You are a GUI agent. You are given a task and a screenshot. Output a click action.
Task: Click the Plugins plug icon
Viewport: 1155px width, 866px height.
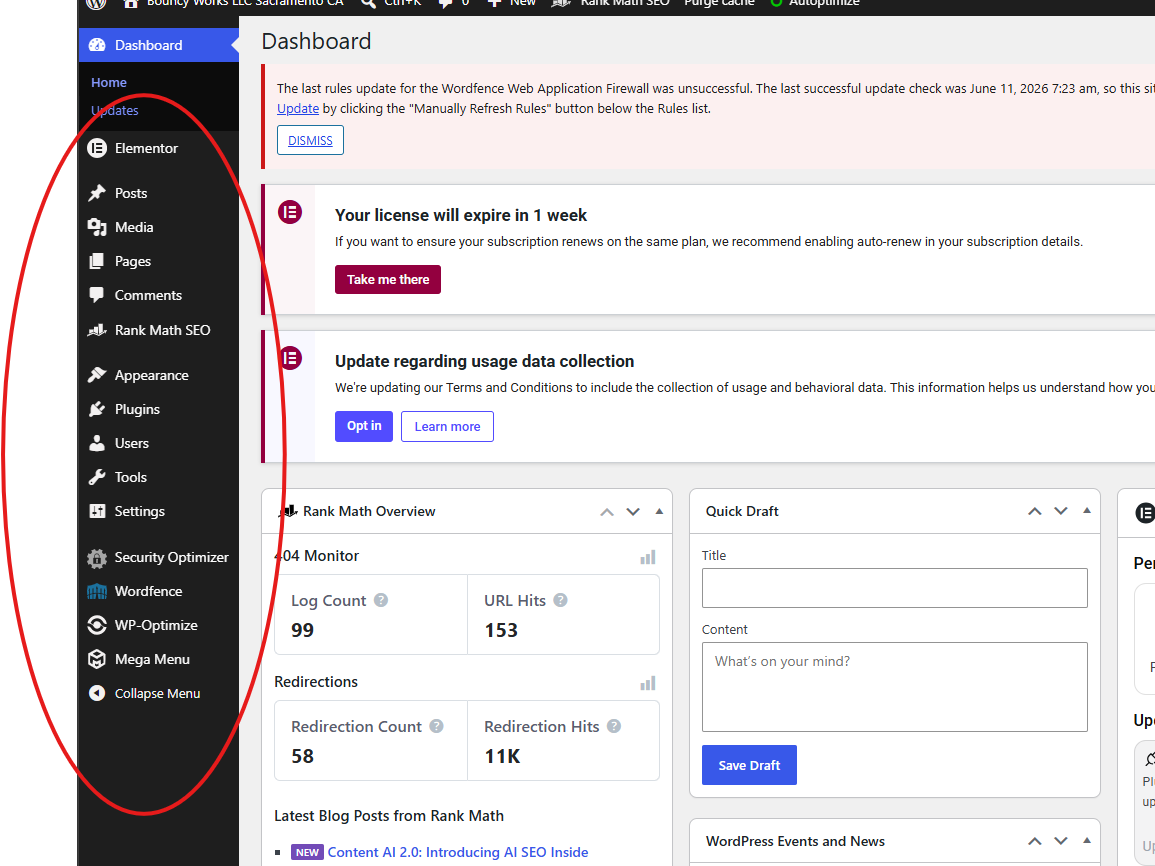[97, 409]
